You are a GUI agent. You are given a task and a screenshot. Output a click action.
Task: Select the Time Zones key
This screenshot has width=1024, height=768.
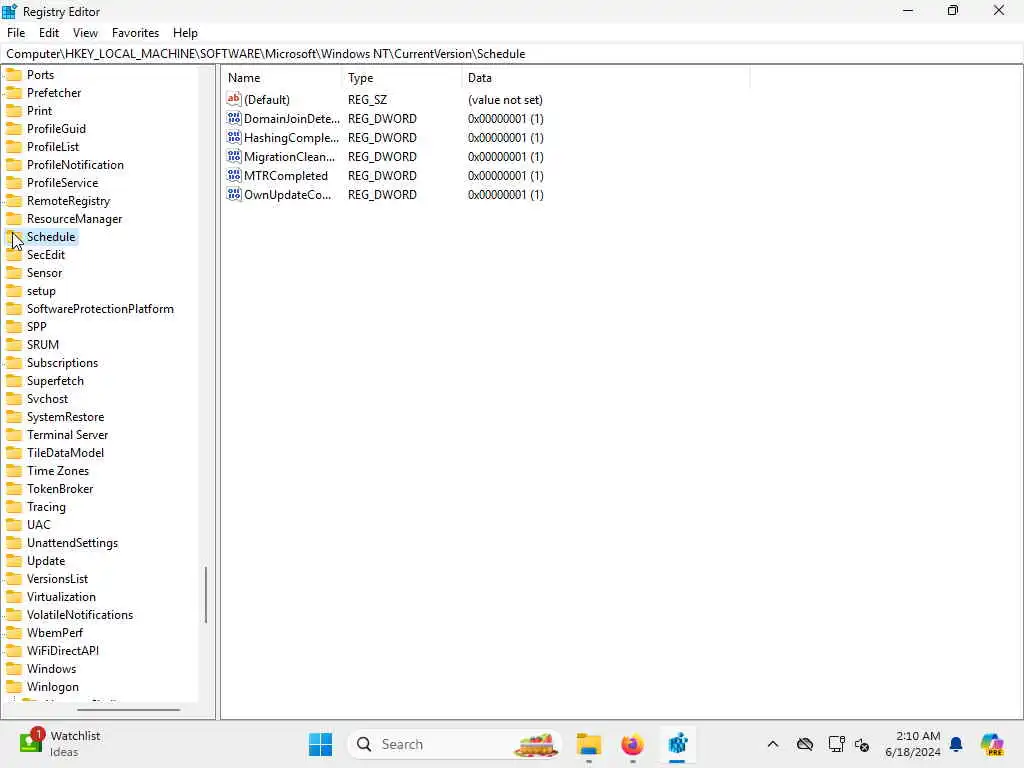[x=57, y=470]
